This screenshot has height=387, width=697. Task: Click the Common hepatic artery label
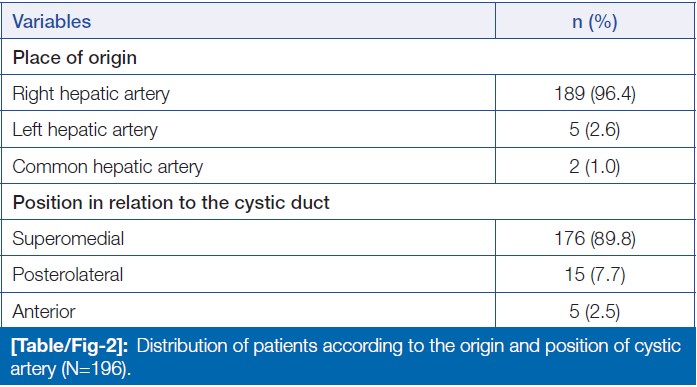point(108,167)
